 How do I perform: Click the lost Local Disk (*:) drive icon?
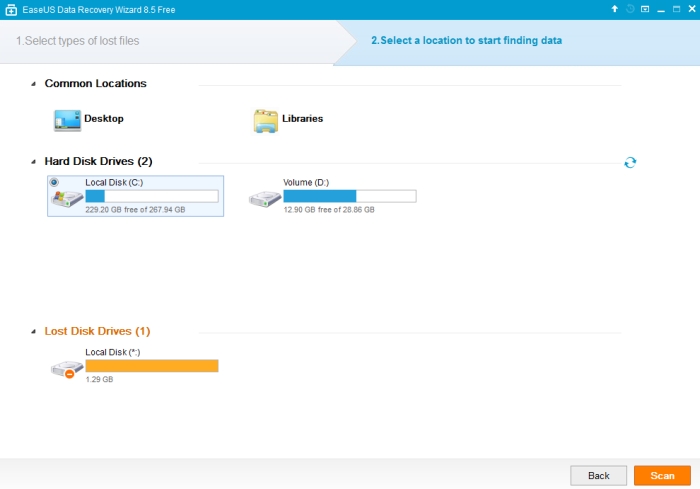67,369
